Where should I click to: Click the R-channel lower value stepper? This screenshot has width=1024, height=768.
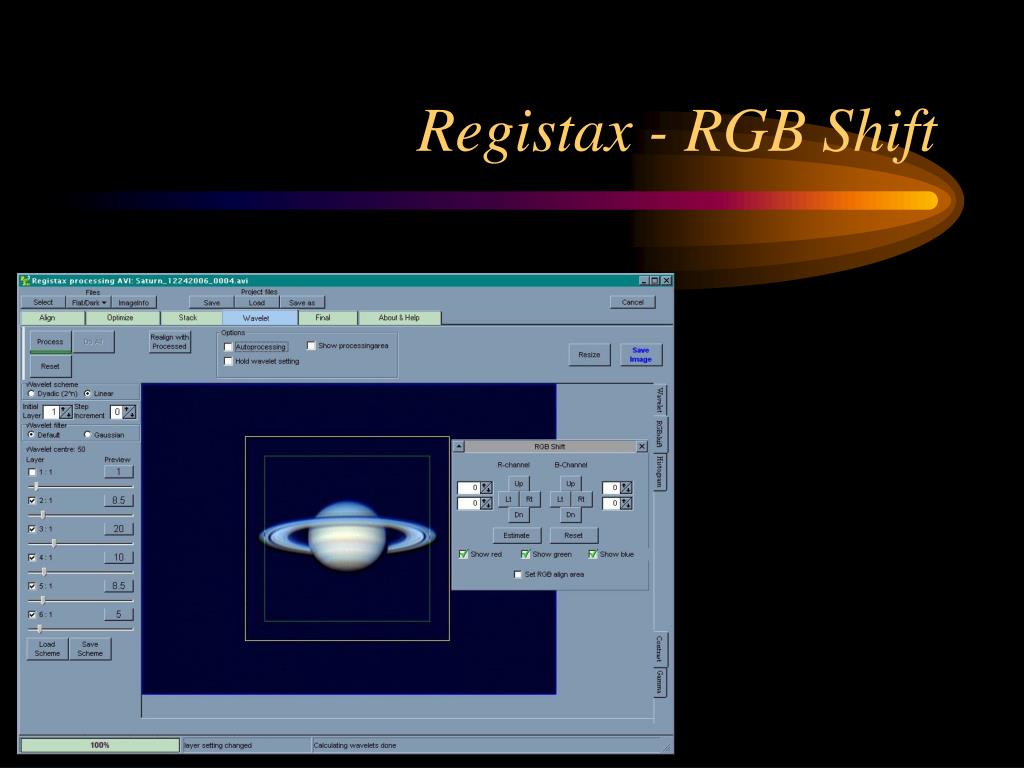pos(487,504)
